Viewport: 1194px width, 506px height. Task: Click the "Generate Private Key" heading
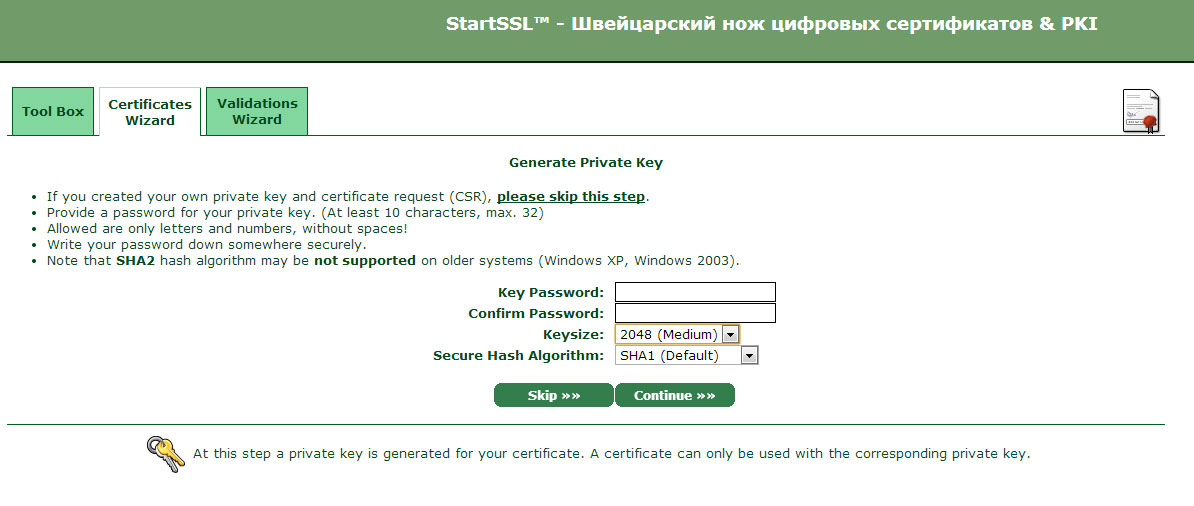pyautogui.click(x=586, y=162)
